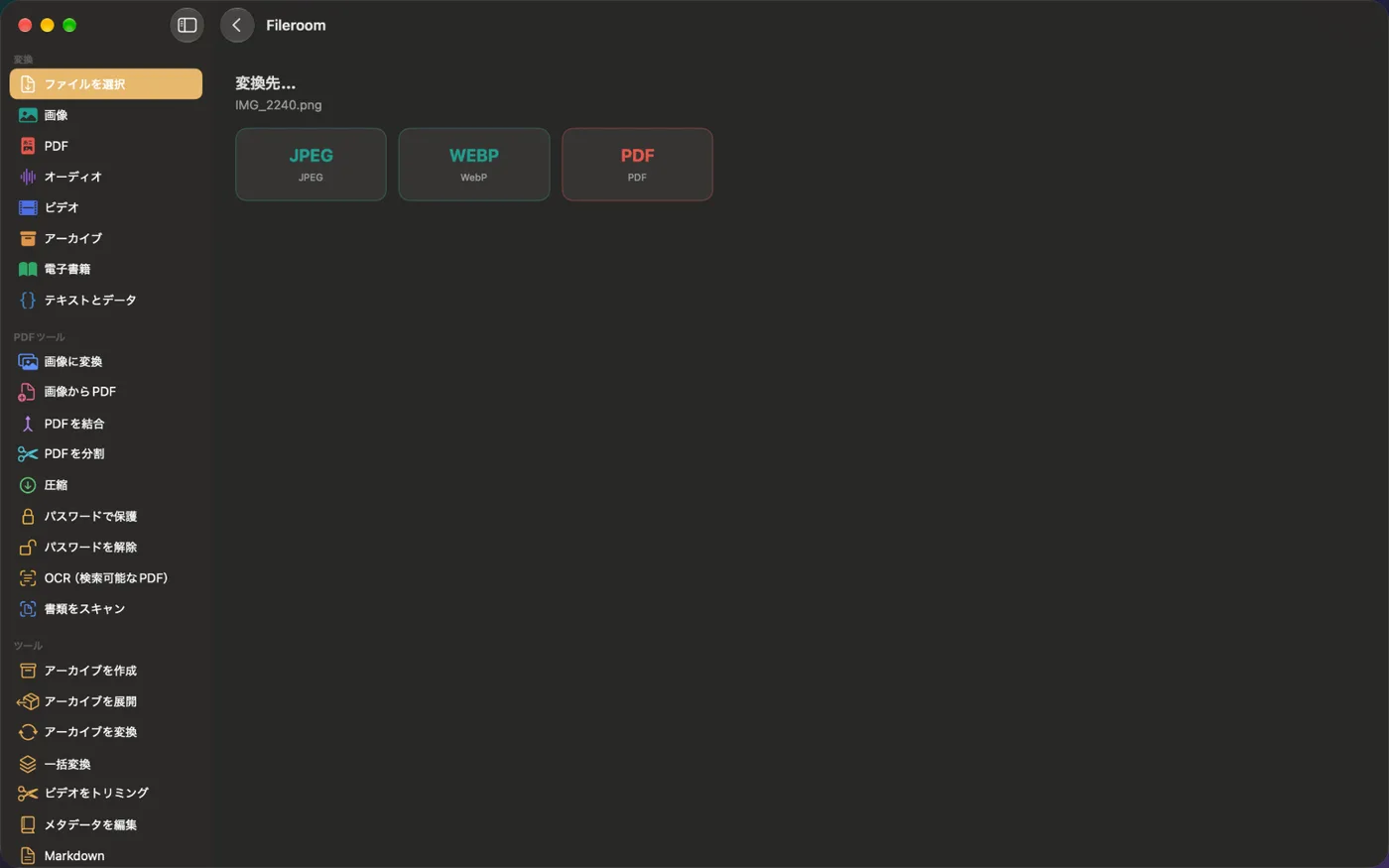Open the 電子書籍 book icon
The image size is (1389, 868).
click(28, 269)
